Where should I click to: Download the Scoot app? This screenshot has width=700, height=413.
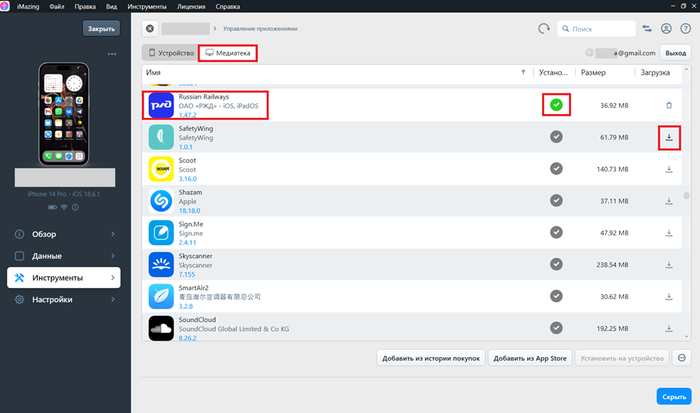pyautogui.click(x=669, y=169)
